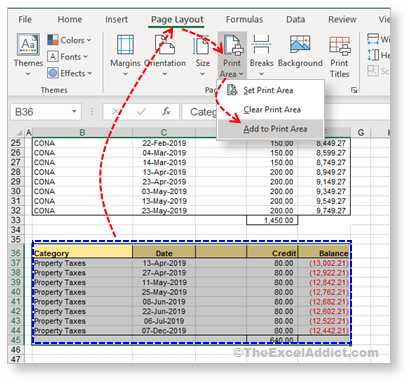411x384 pixels.
Task: Open the Breaks dropdown arrow
Action: tap(261, 74)
